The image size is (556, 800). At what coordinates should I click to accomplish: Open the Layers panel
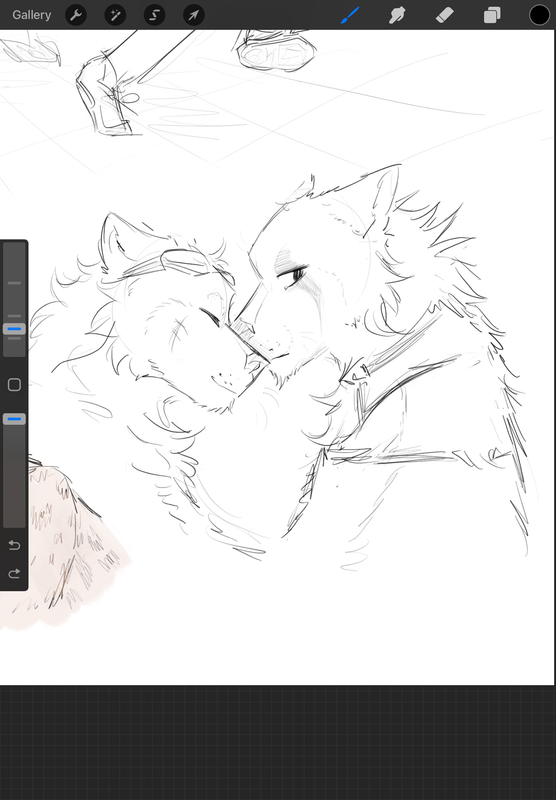point(492,15)
